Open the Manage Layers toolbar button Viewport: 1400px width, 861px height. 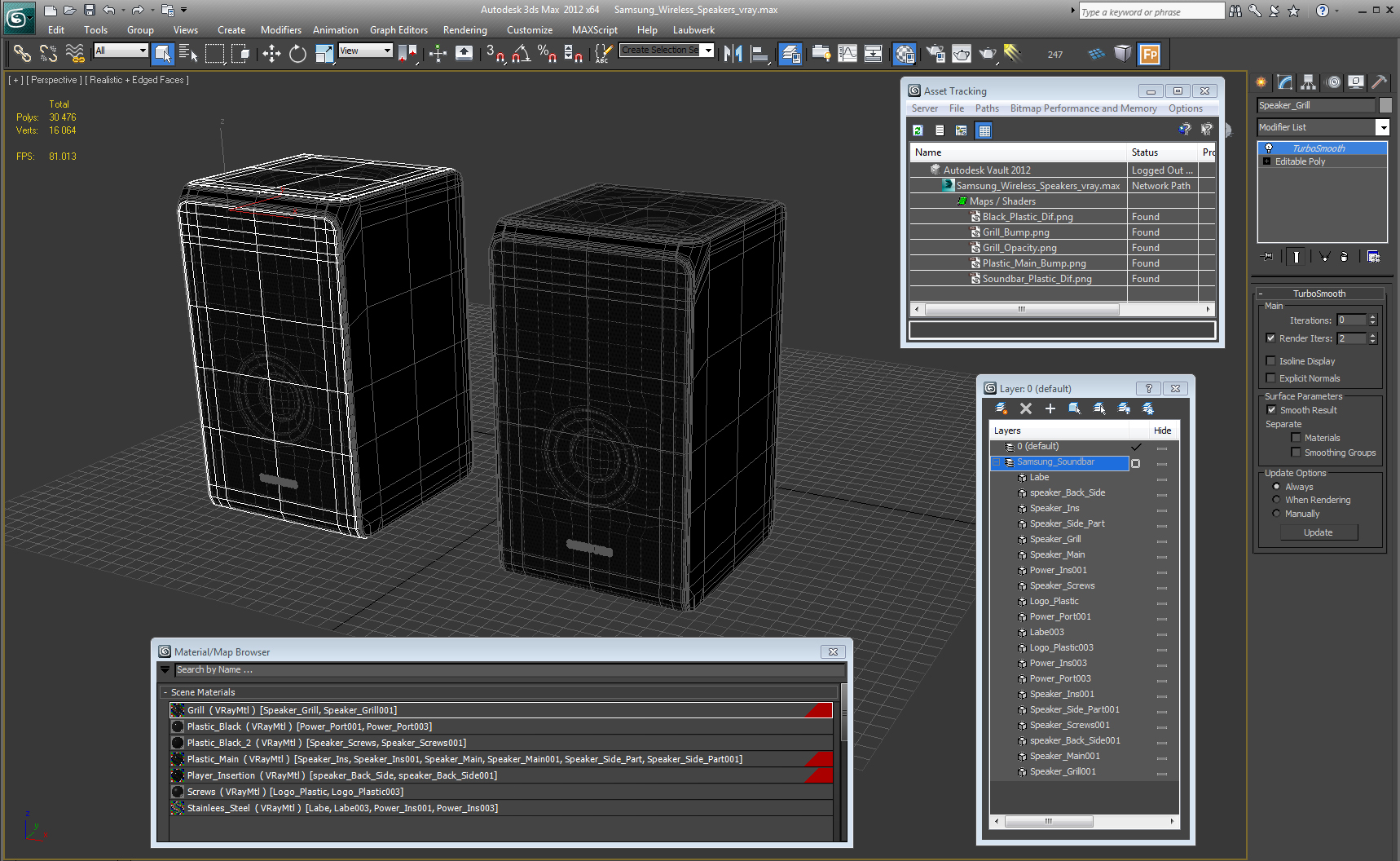790,54
